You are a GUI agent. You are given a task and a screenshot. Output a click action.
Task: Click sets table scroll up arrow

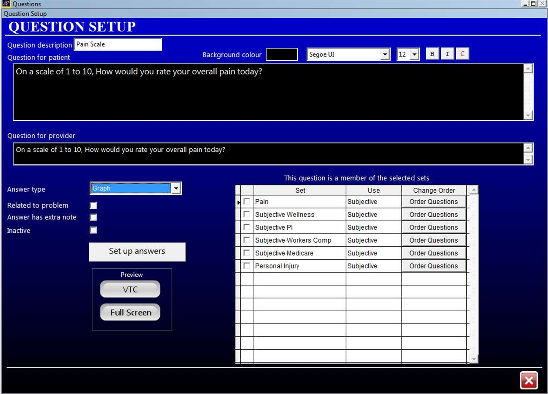click(474, 190)
